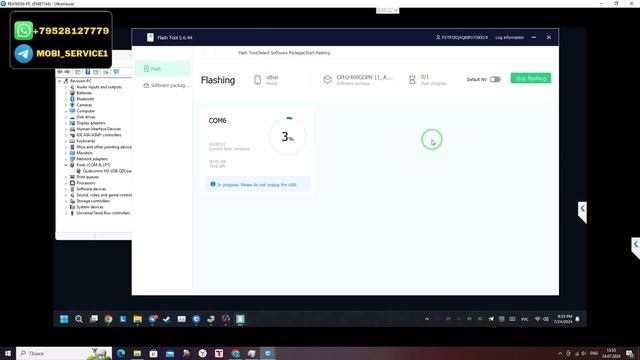640x360 pixels.
Task: Select Print queues entry
Action: [87, 177]
